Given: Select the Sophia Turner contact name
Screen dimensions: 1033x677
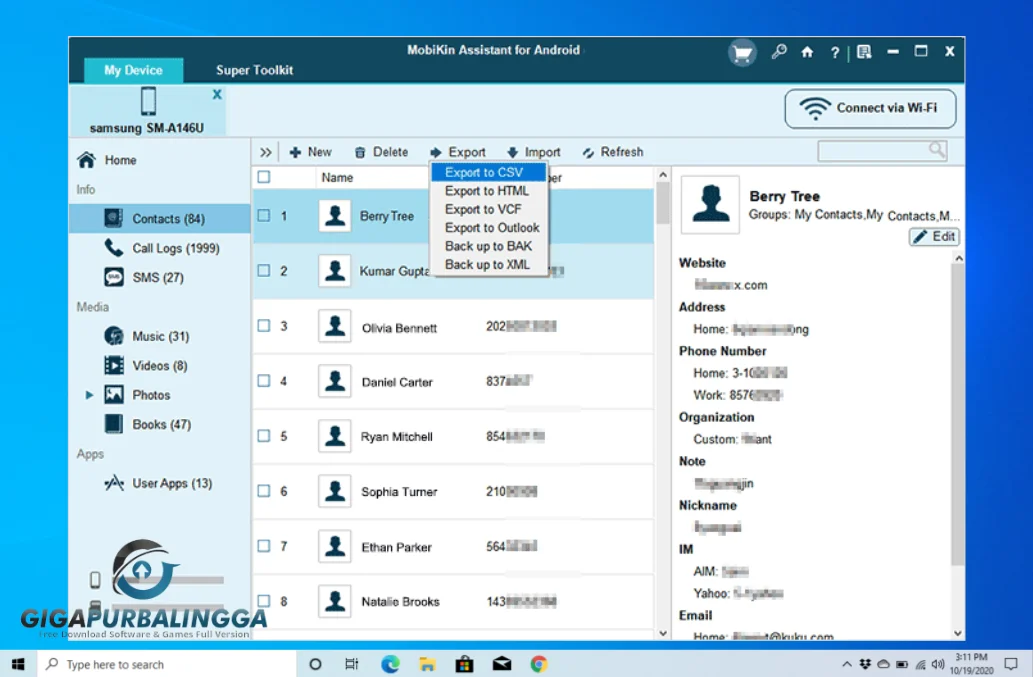Looking at the screenshot, I should tap(399, 492).
